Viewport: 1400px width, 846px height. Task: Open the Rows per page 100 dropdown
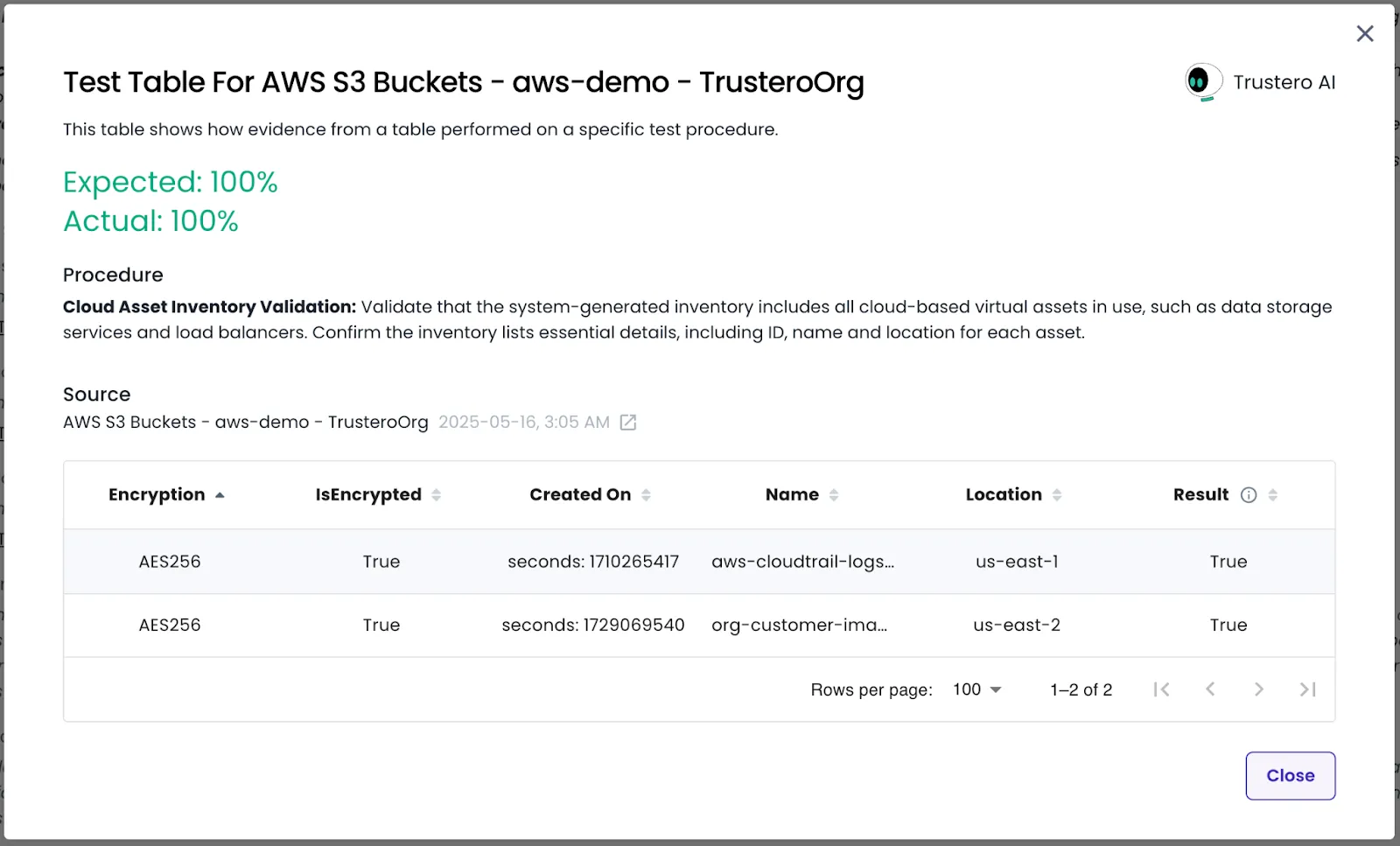click(x=976, y=689)
